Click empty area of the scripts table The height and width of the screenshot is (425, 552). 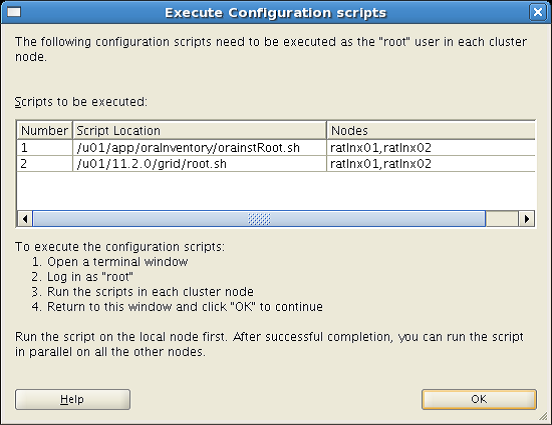coord(276,191)
